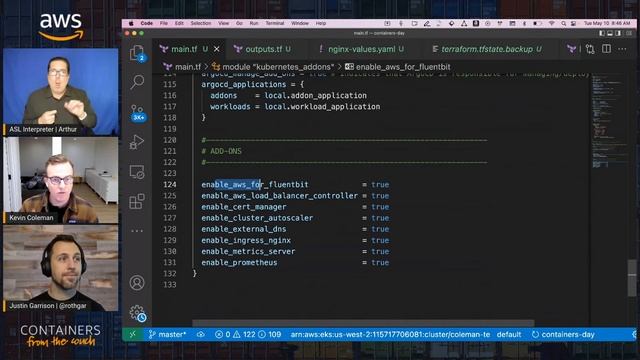The width and height of the screenshot is (640, 360).
Task: Open Spotlight search in macOS menu bar
Action: pyautogui.click(x=563, y=24)
